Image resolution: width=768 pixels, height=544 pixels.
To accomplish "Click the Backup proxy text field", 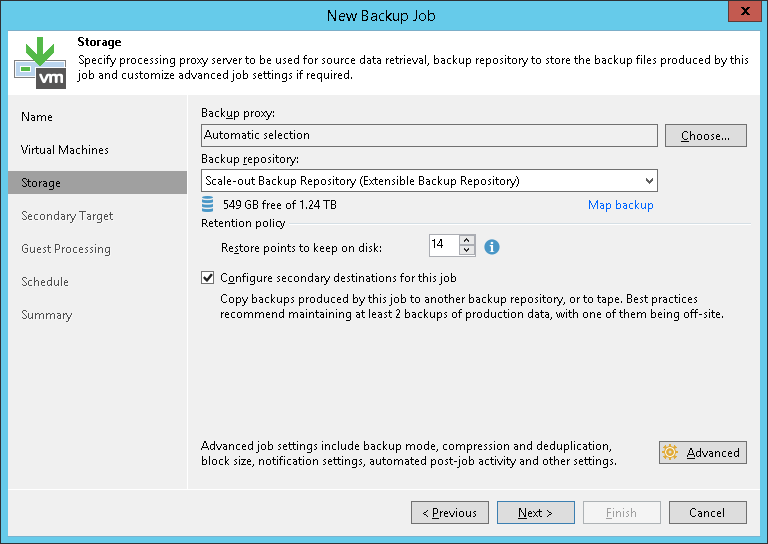I will coord(429,135).
